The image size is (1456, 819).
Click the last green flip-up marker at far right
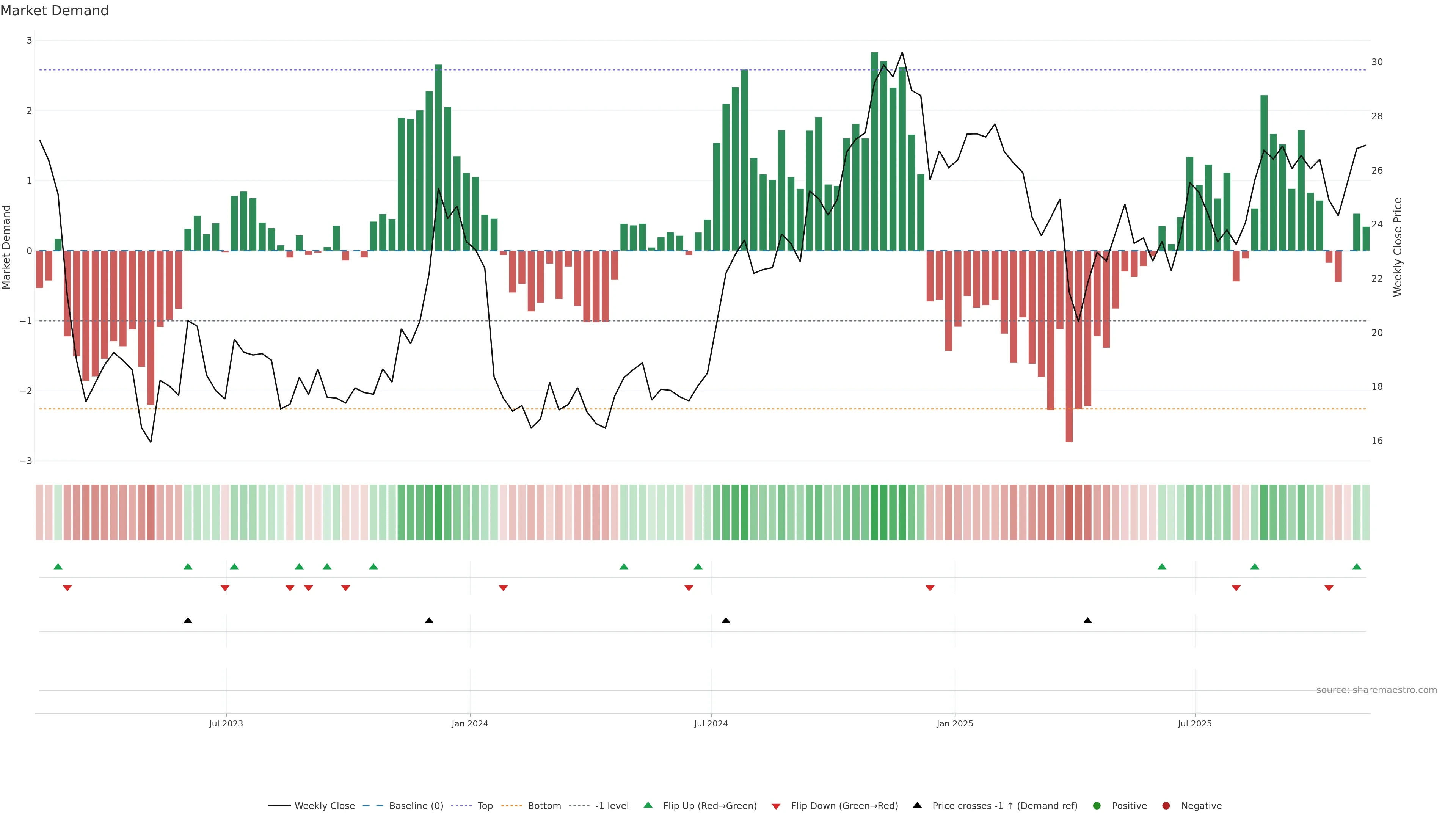click(1357, 566)
